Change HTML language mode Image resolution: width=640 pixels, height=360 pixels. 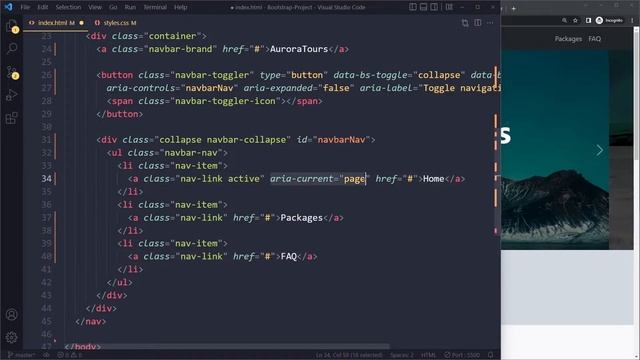pos(428,355)
